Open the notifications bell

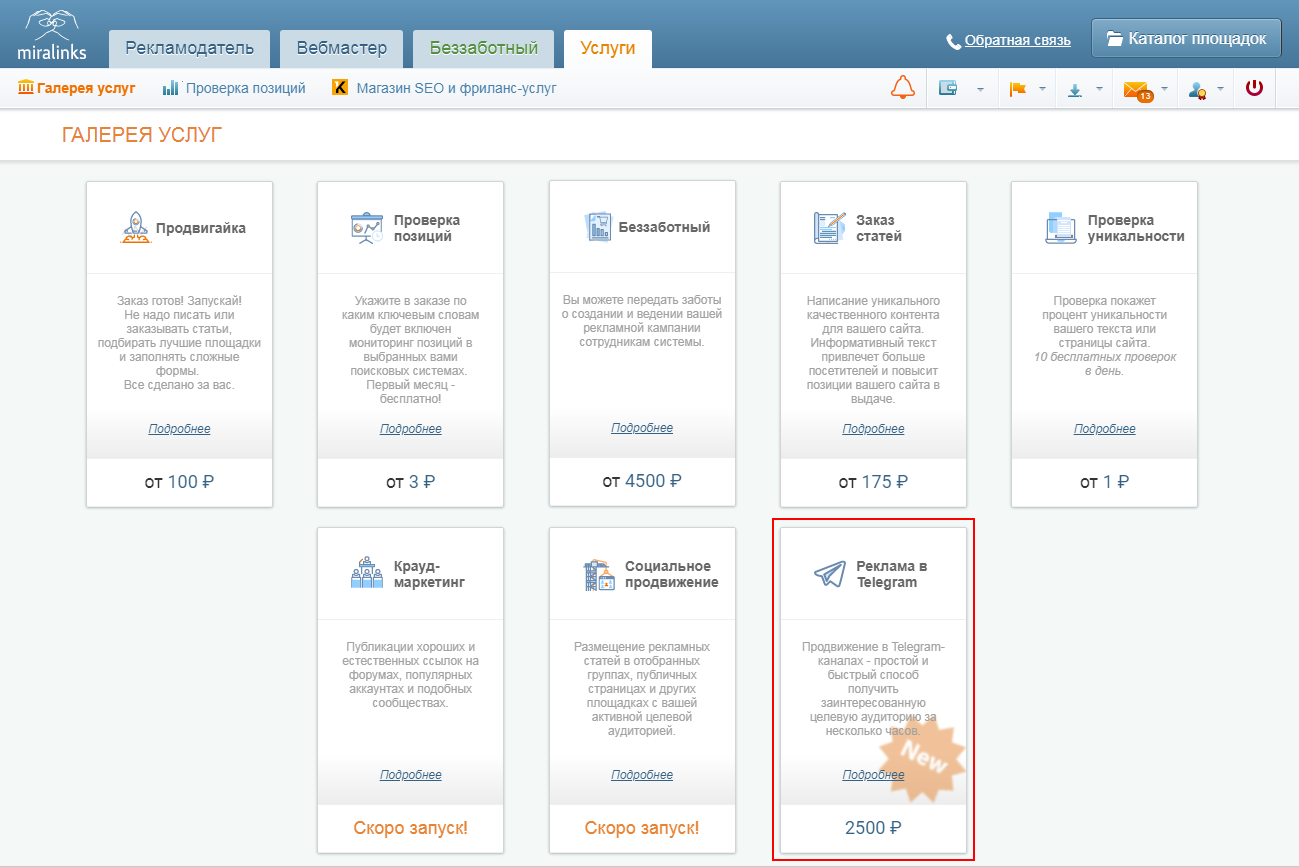click(903, 88)
